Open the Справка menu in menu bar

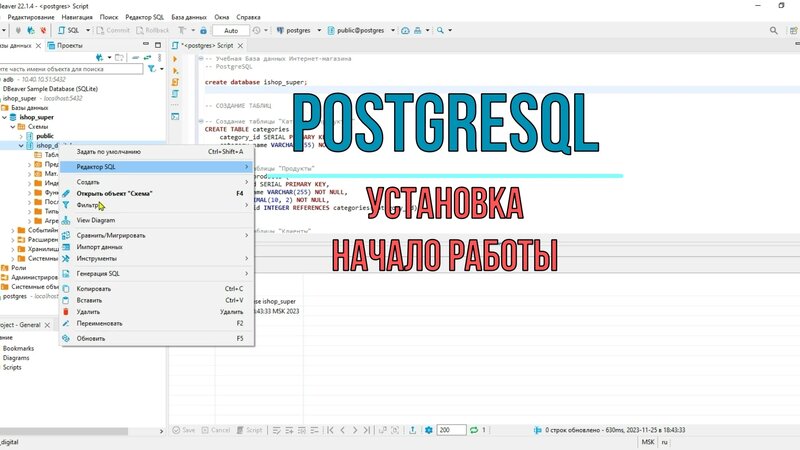coord(248,17)
